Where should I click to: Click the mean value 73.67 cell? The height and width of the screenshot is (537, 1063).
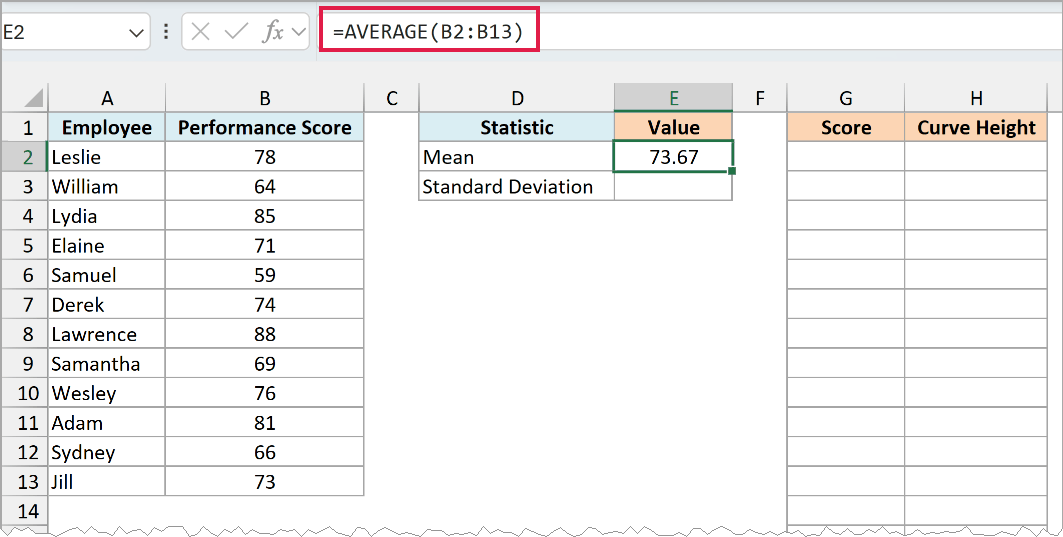673,157
